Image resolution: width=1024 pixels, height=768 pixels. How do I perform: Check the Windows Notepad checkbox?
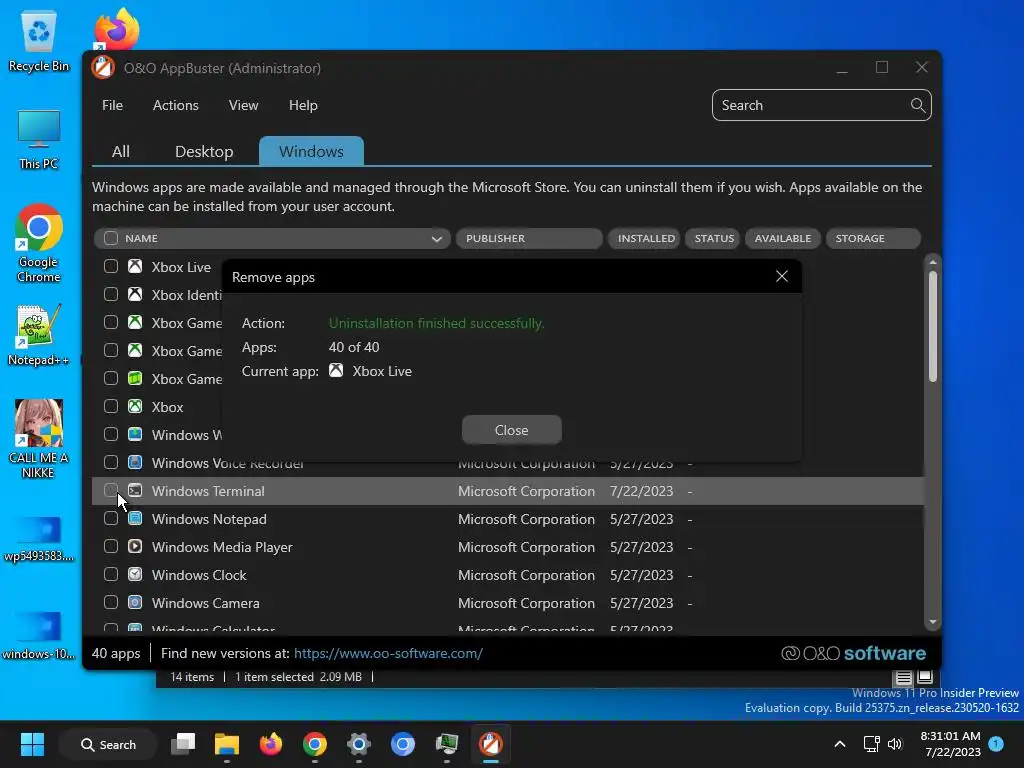click(111, 519)
